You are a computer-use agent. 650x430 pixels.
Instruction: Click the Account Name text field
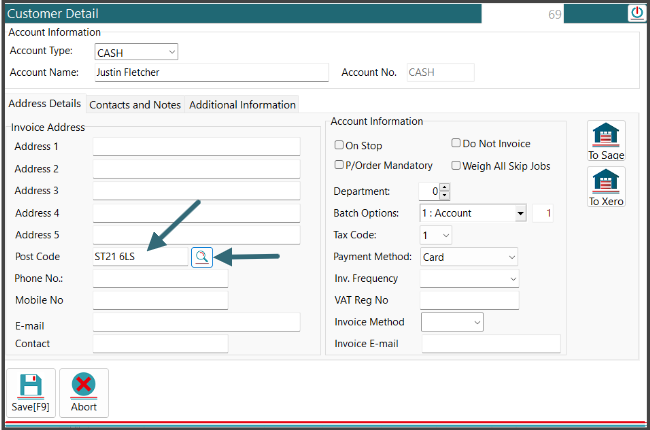[x=210, y=72]
